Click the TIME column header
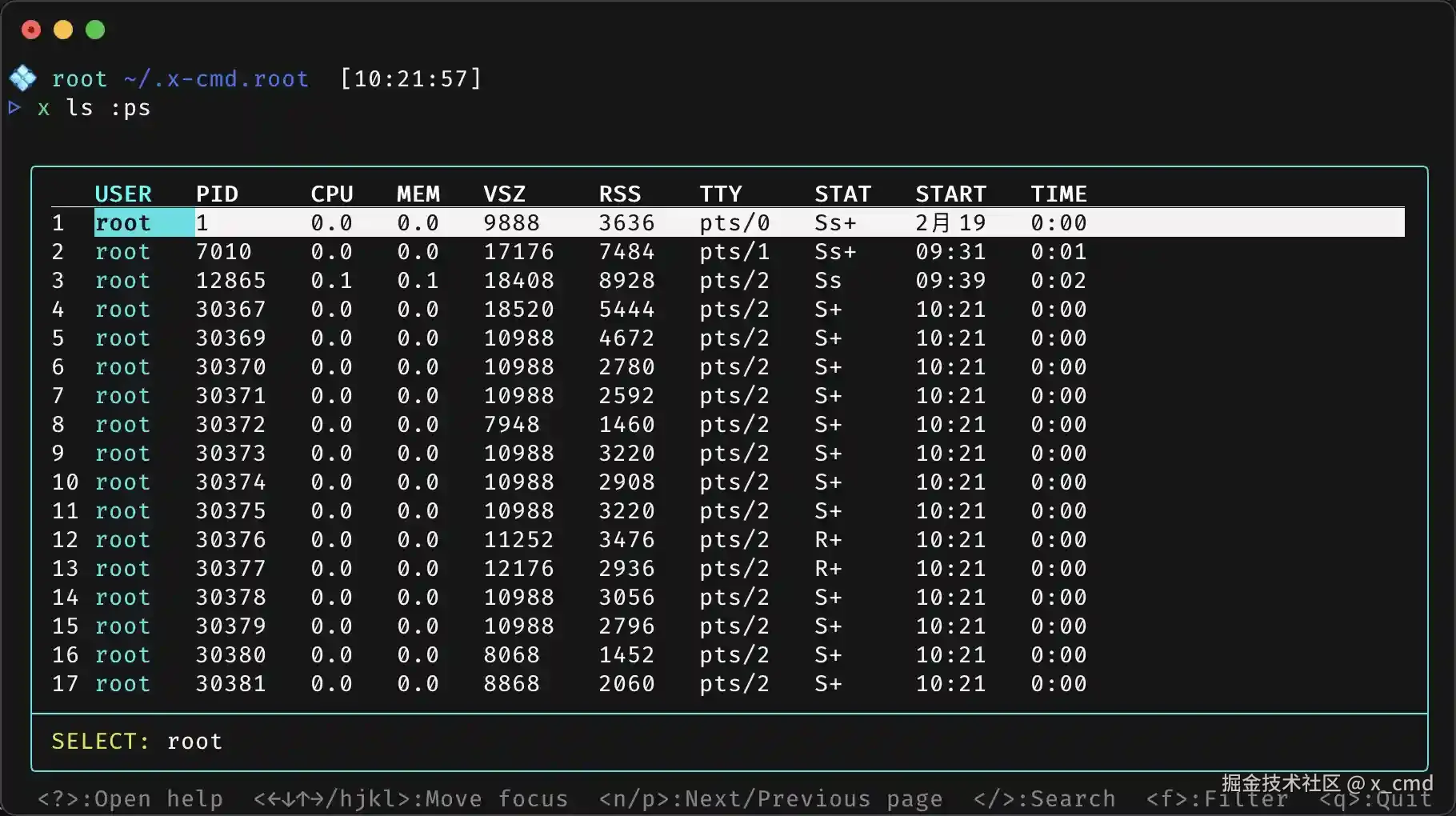 click(x=1059, y=194)
